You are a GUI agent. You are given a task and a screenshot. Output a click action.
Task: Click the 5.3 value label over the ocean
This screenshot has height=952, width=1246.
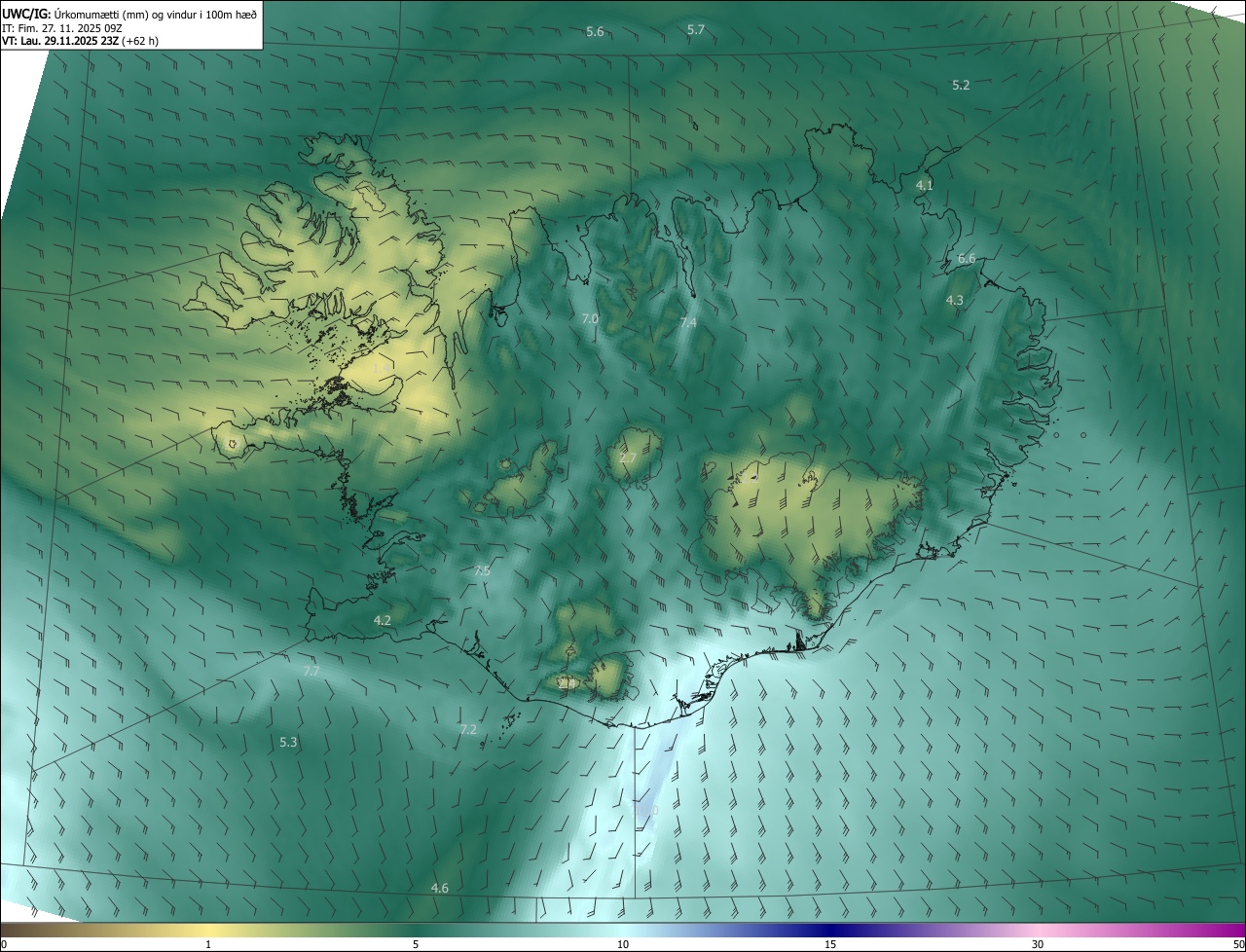(288, 743)
